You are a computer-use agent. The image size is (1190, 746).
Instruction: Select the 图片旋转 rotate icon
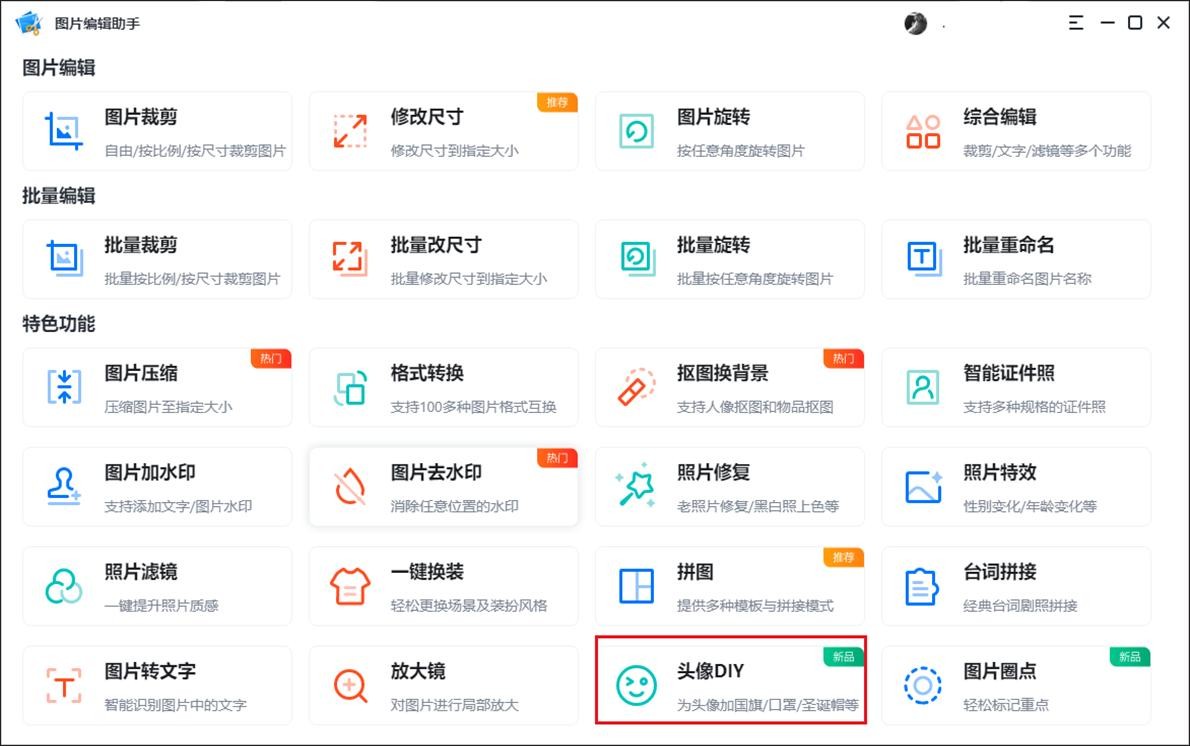636,132
